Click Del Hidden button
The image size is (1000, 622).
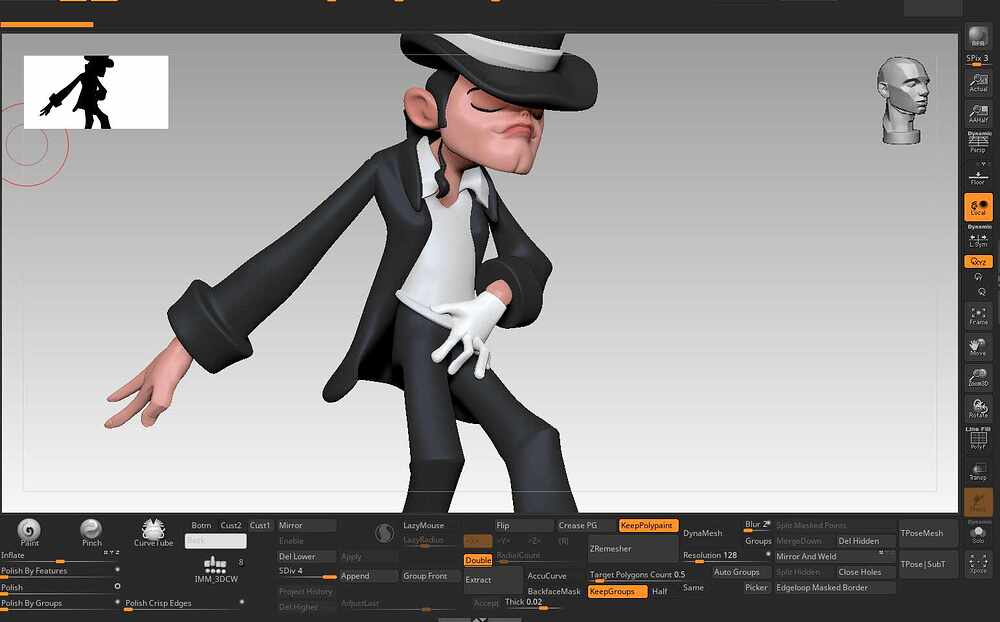tap(866, 540)
